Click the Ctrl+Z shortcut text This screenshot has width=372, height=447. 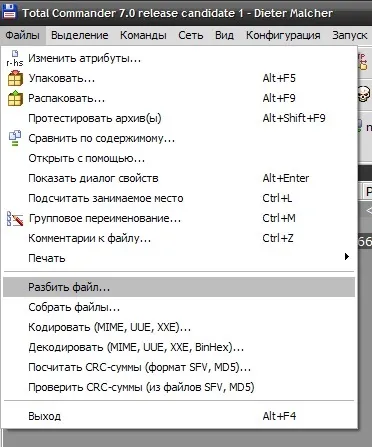pyautogui.click(x=278, y=238)
